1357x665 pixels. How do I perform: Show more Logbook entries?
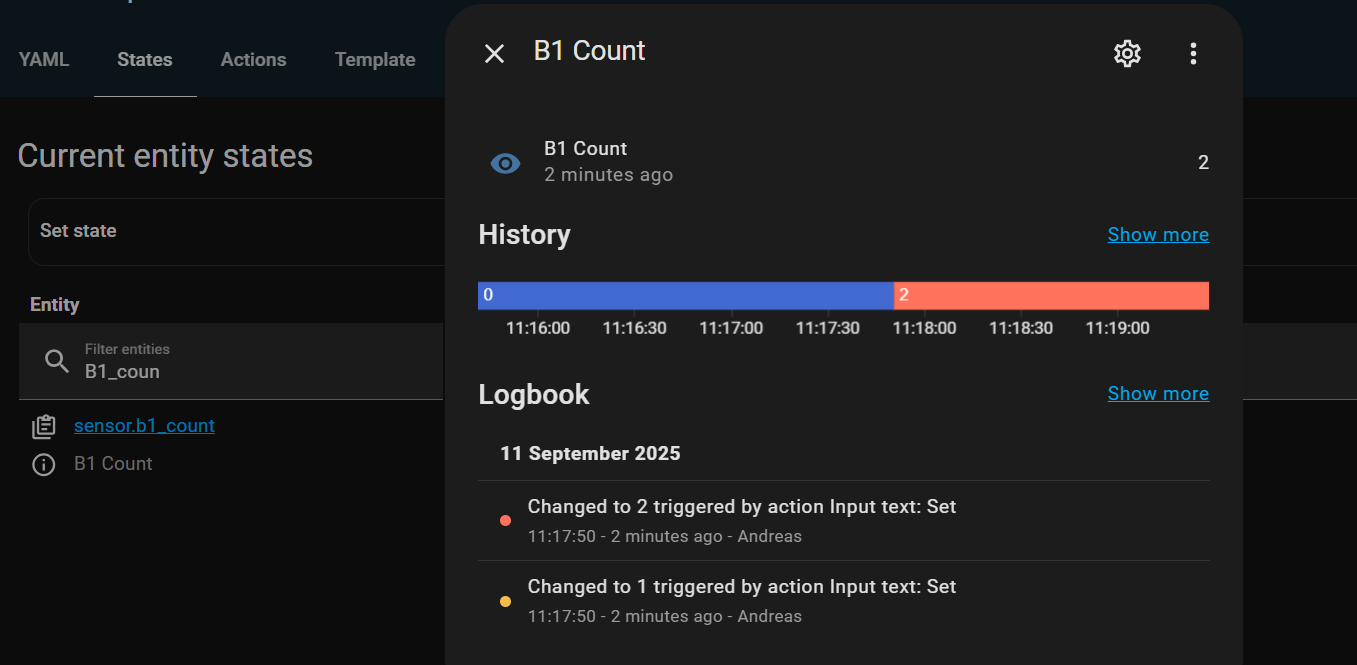[x=1158, y=394]
